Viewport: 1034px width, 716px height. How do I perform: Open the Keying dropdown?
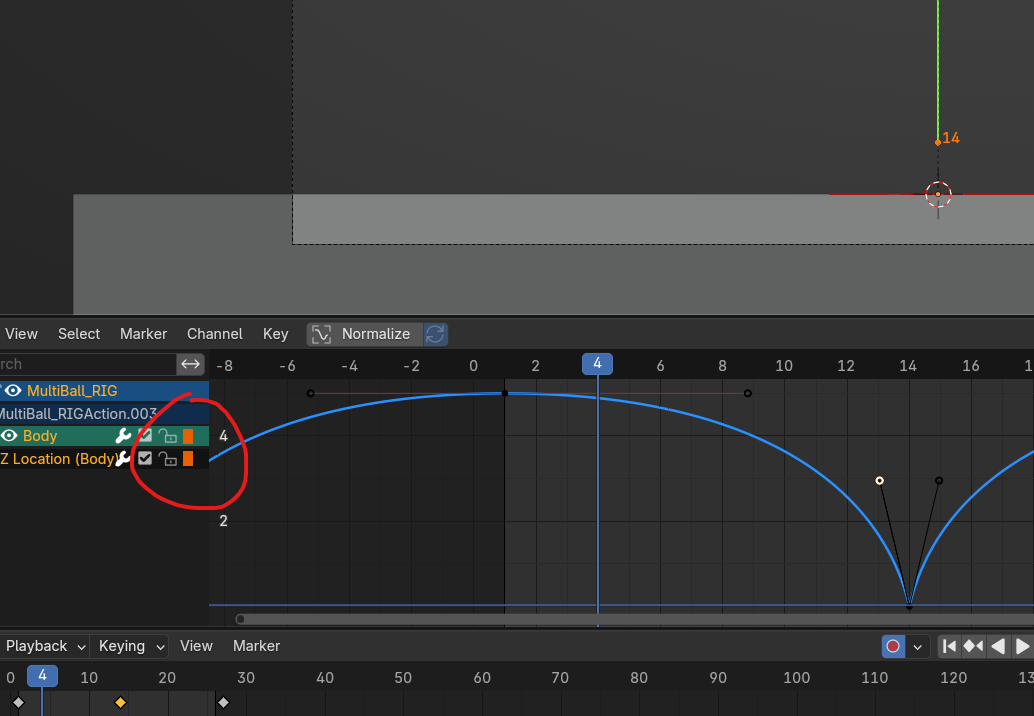[x=131, y=646]
